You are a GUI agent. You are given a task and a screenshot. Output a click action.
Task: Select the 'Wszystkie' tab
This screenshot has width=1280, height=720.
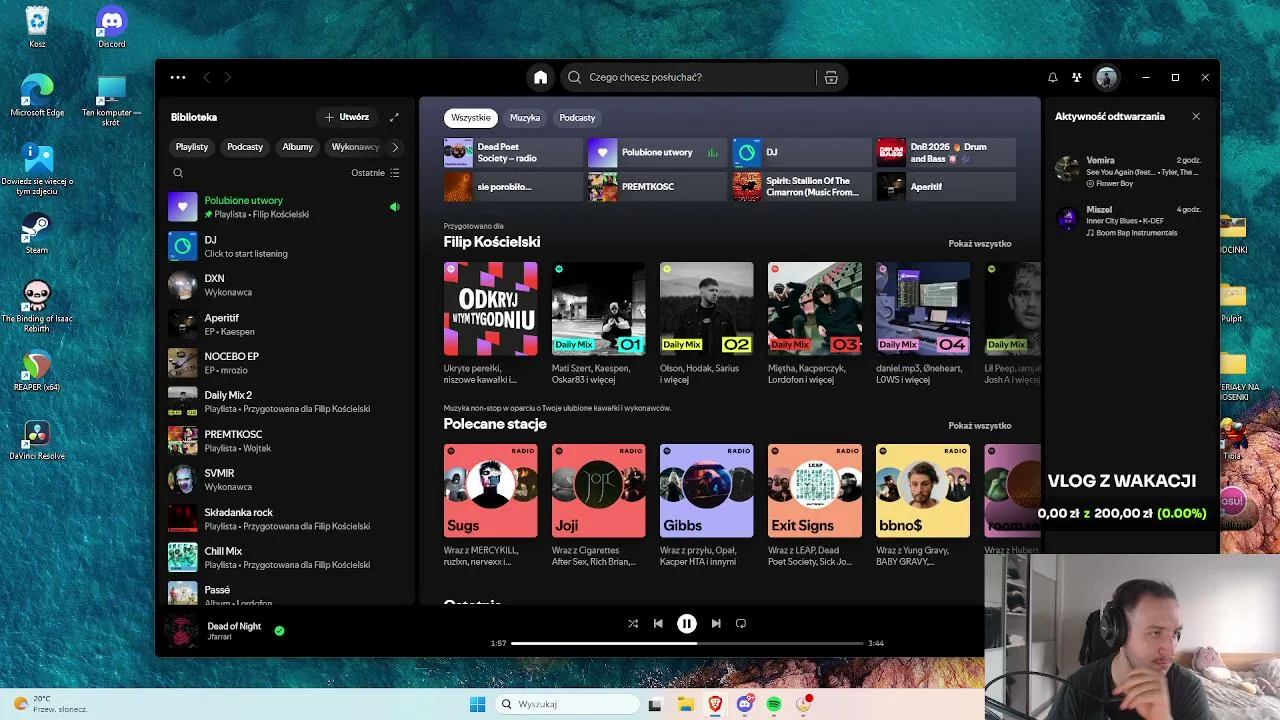[471, 118]
